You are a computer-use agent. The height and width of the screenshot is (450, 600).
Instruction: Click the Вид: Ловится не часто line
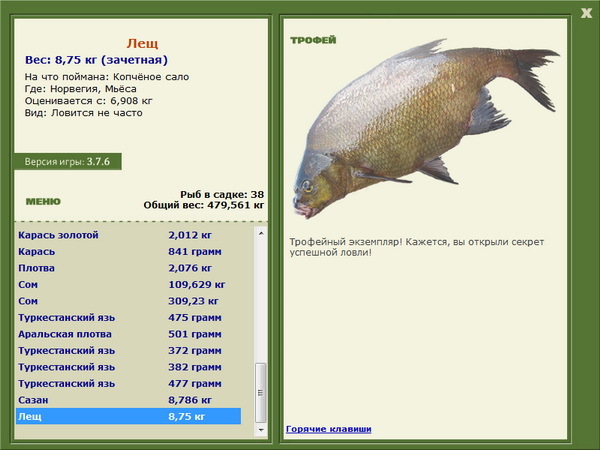click(83, 113)
